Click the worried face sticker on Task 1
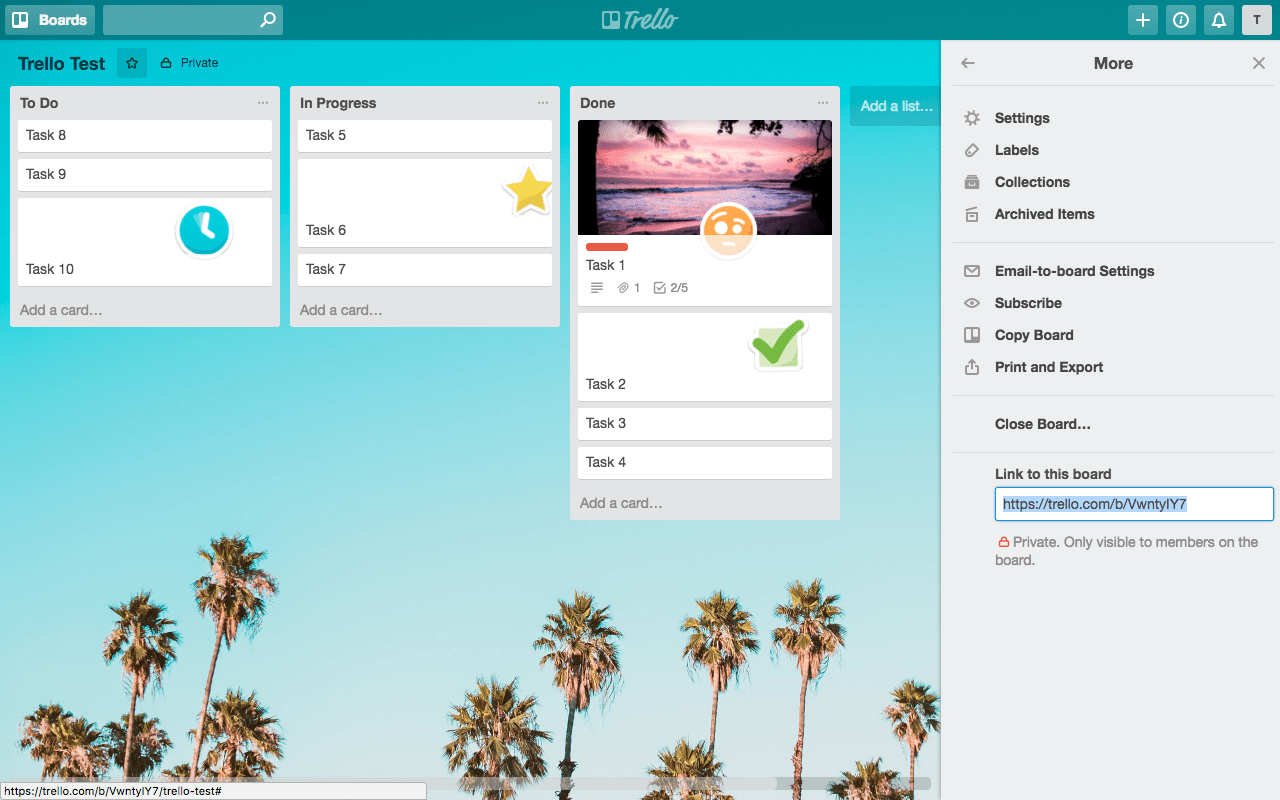This screenshot has height=800, width=1280. (x=728, y=230)
